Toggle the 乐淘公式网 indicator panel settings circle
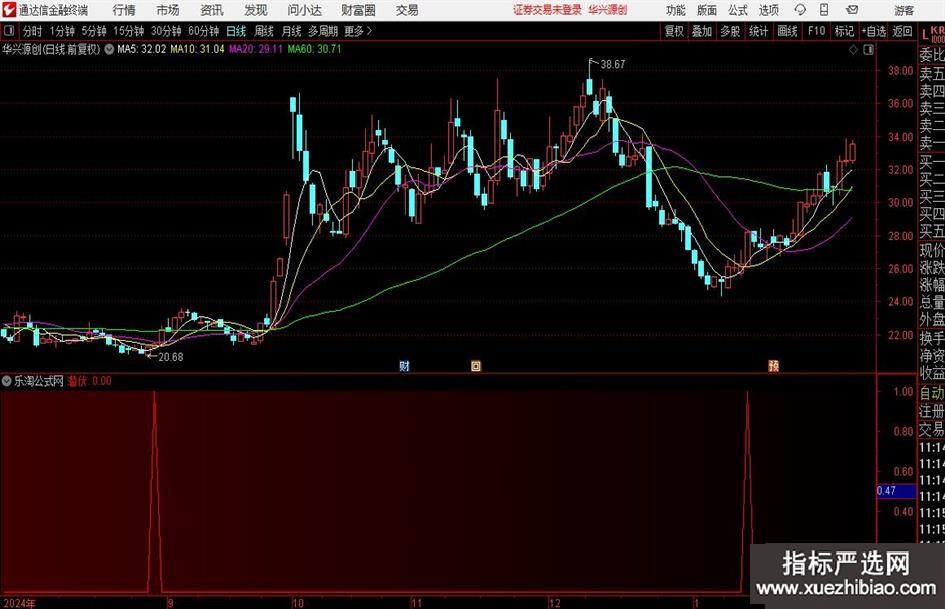Image resolution: width=945 pixels, height=609 pixels. 8,381
